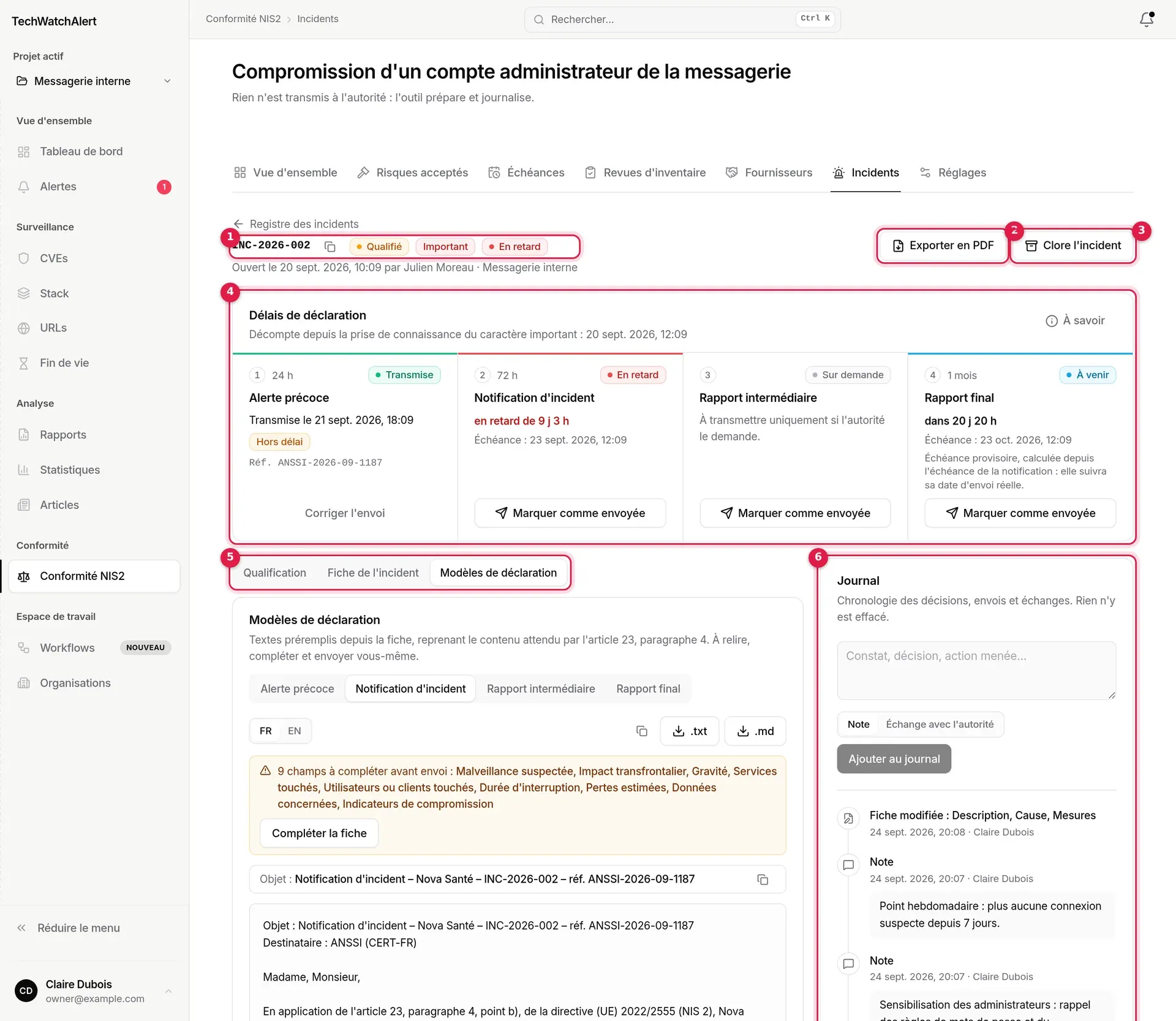Open the Échéances tab
Image resolution: width=1176 pixels, height=1021 pixels.
[527, 173]
